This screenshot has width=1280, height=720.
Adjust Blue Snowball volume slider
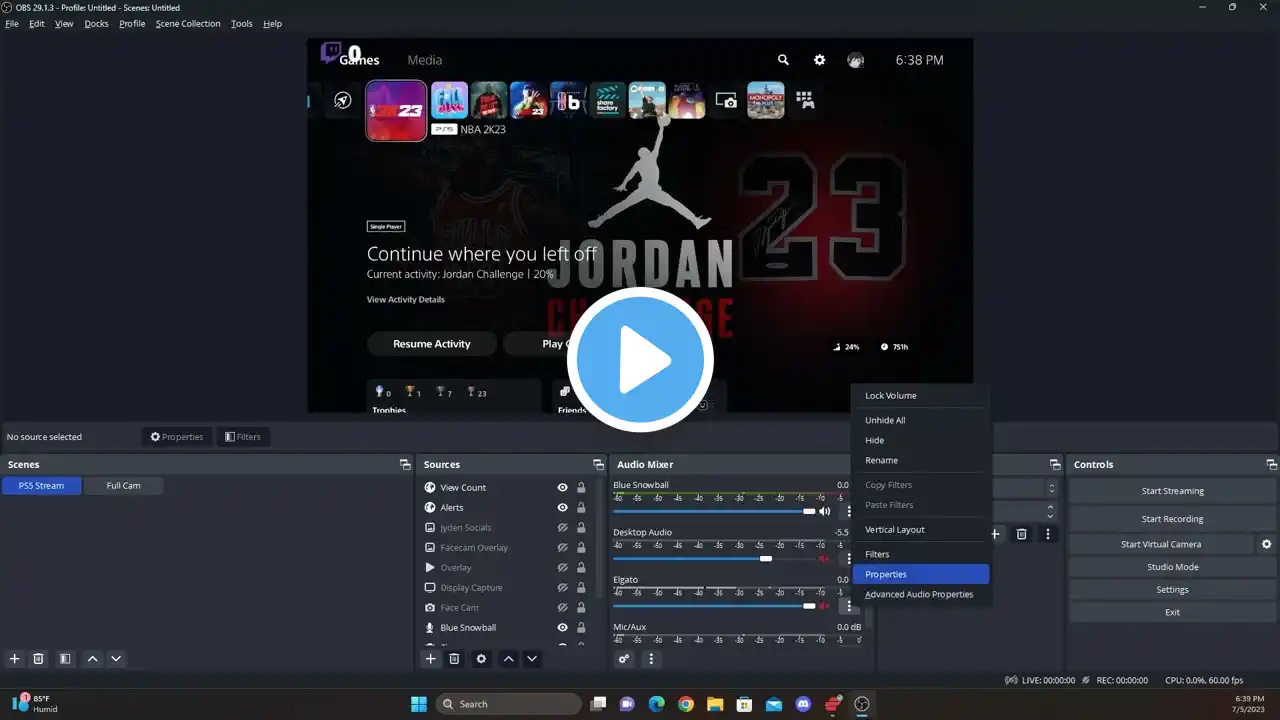715,511
